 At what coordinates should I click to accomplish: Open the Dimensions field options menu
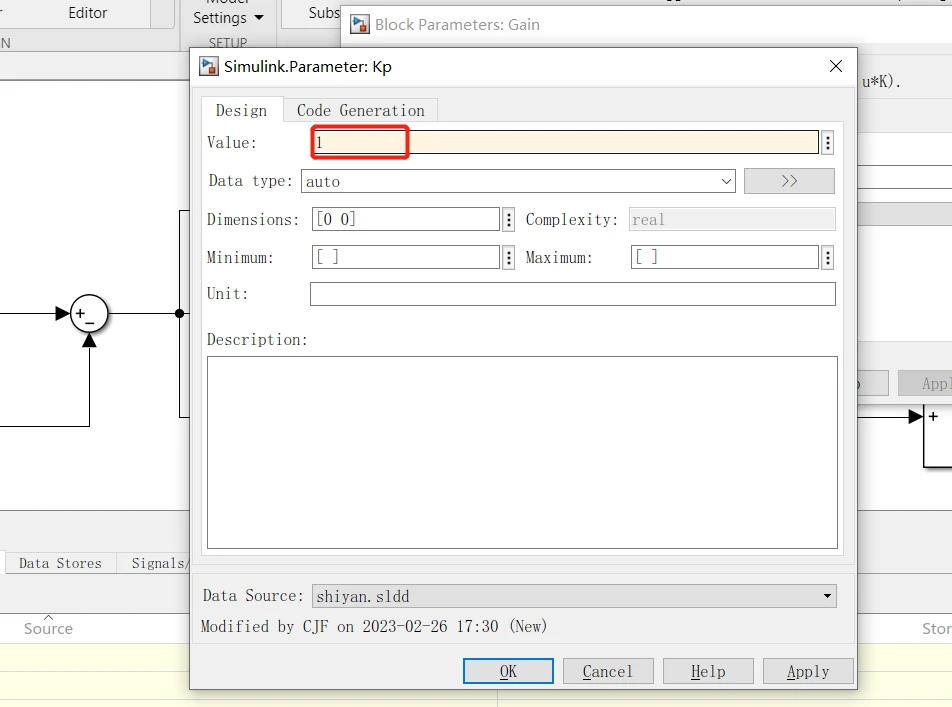(x=509, y=219)
